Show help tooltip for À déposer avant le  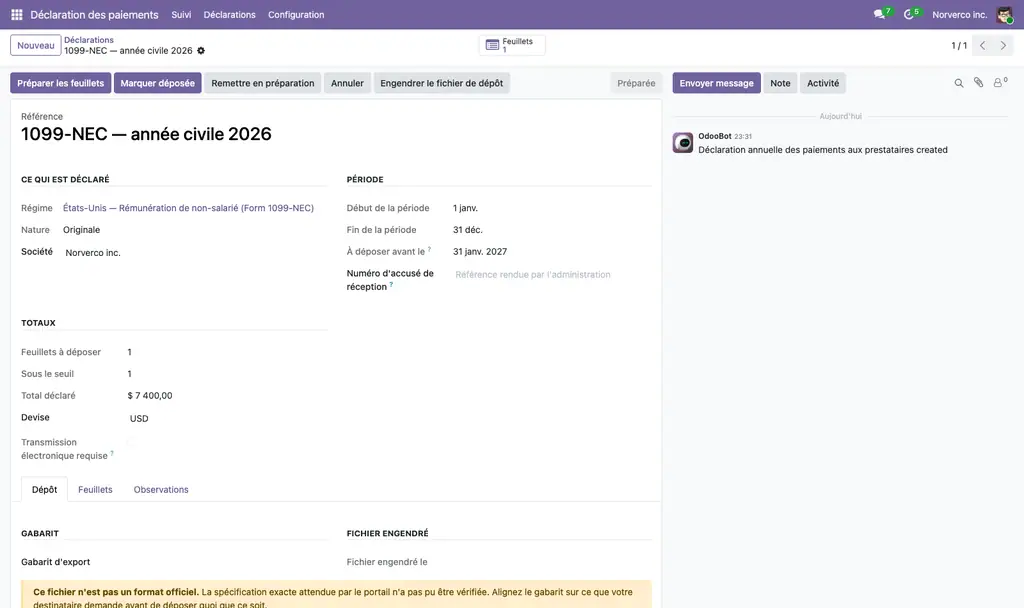click(x=429, y=249)
